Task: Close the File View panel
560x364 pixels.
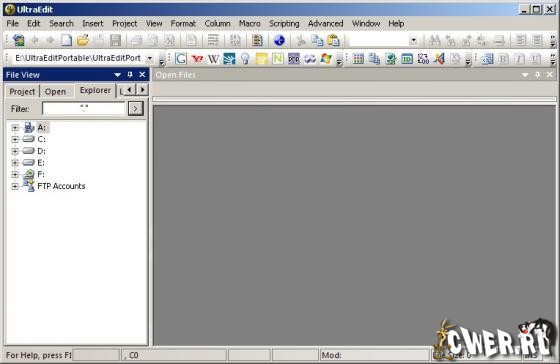Action: point(142,75)
